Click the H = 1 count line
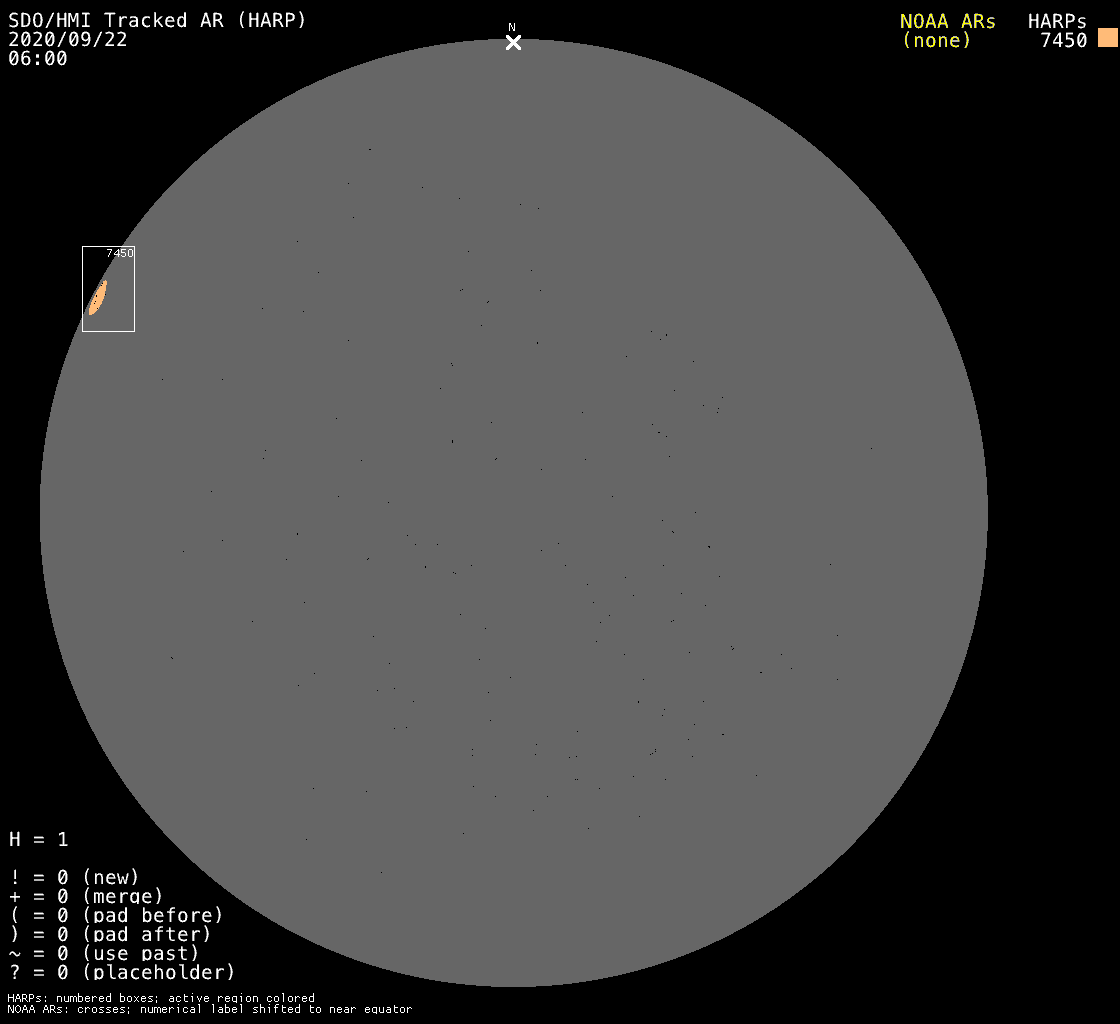Screen dimensions: 1120x1024 (x=39, y=839)
